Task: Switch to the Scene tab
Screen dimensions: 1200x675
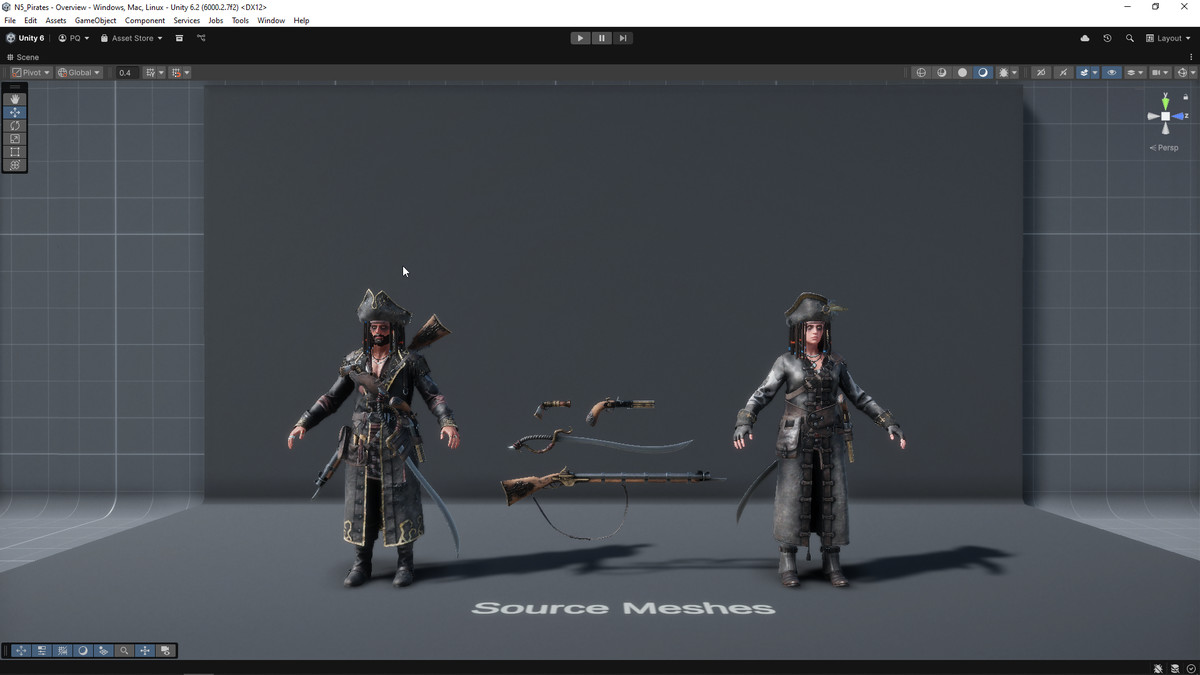Action: pyautogui.click(x=23, y=57)
